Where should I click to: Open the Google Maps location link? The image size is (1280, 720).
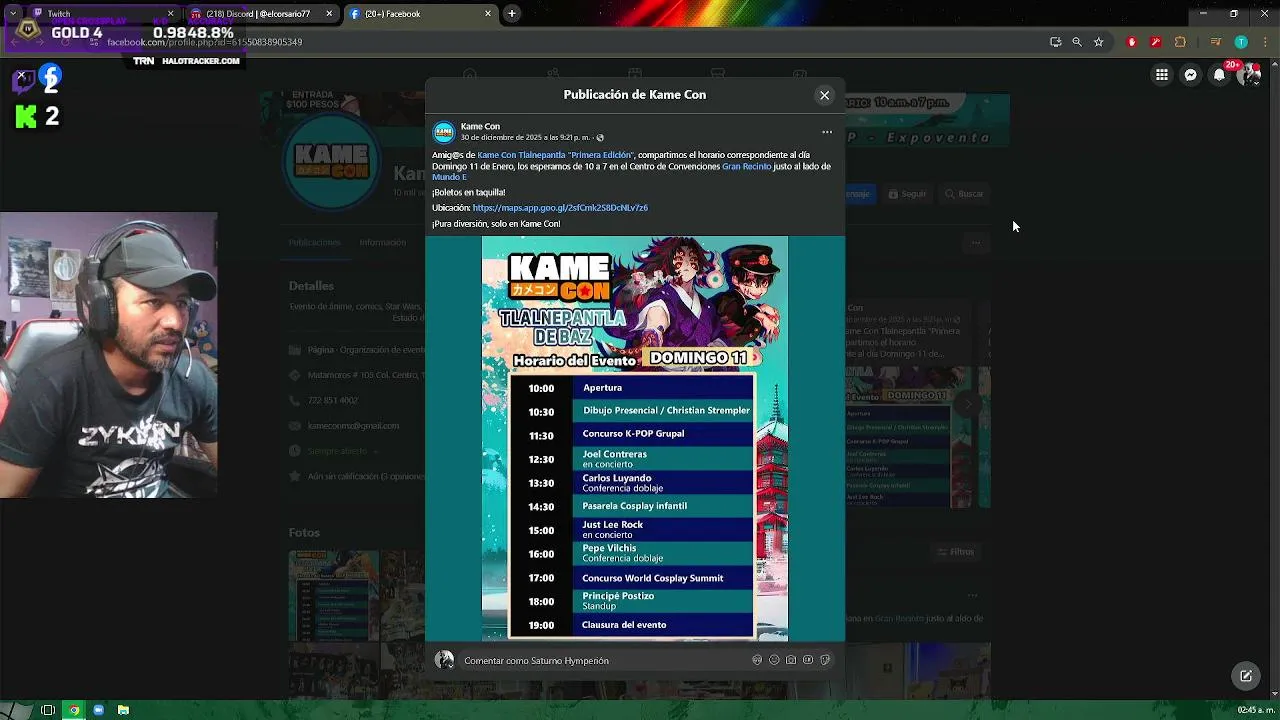[x=560, y=208]
